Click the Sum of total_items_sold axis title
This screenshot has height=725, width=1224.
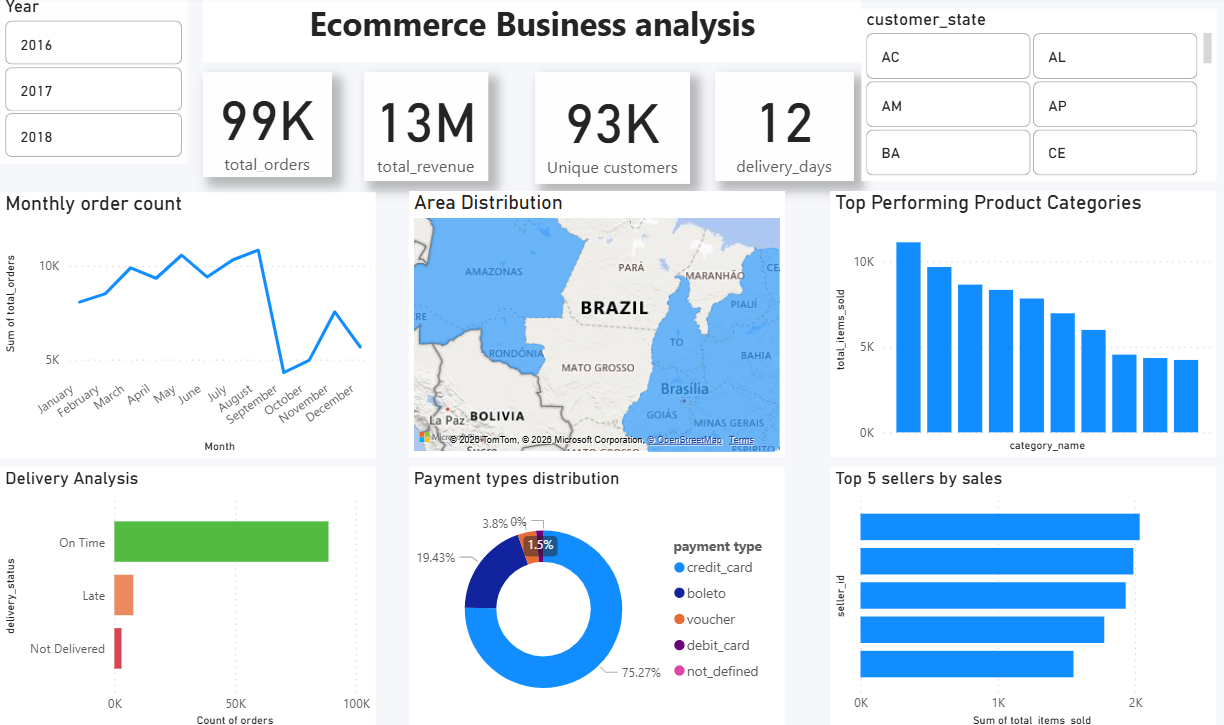pyautogui.click(x=1032, y=720)
